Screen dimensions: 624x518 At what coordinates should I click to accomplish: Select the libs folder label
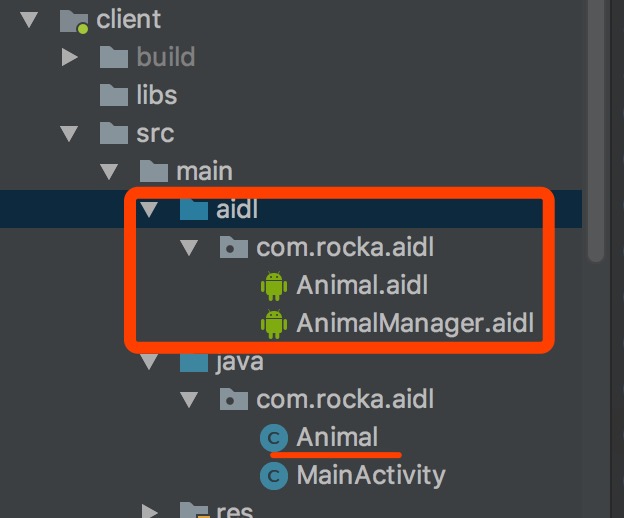(x=157, y=95)
